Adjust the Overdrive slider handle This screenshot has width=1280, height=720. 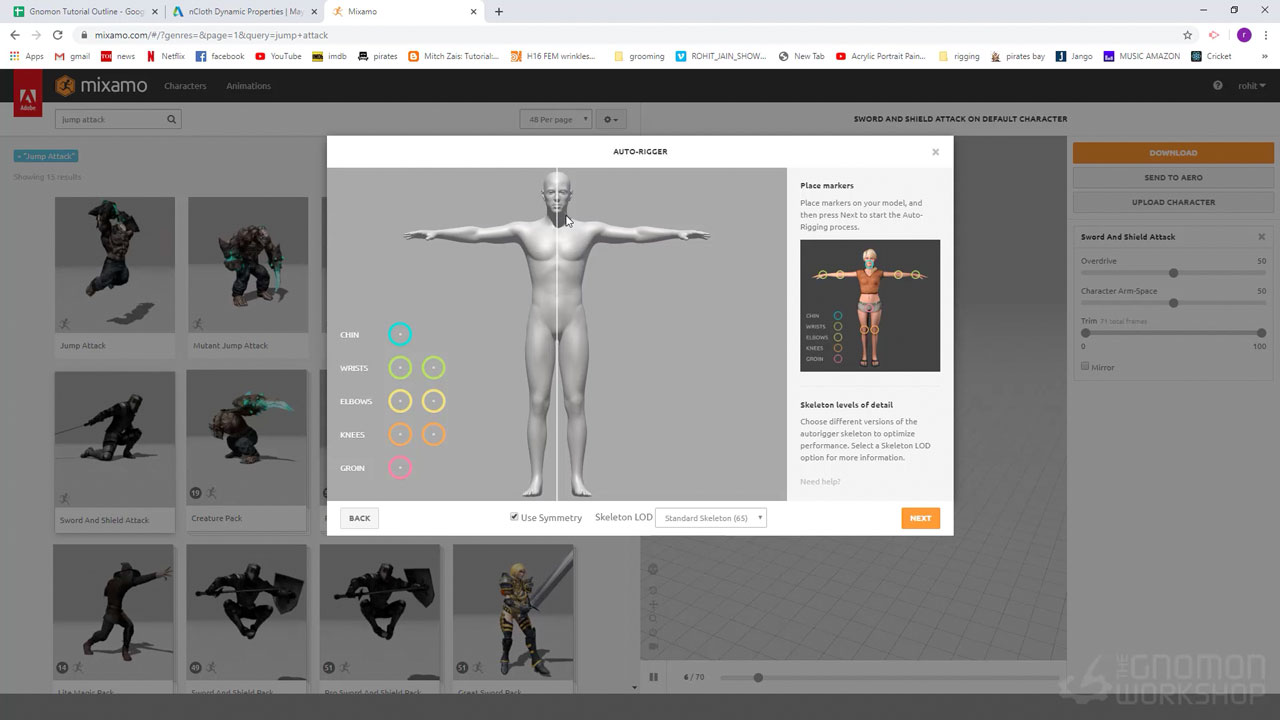(x=1173, y=273)
